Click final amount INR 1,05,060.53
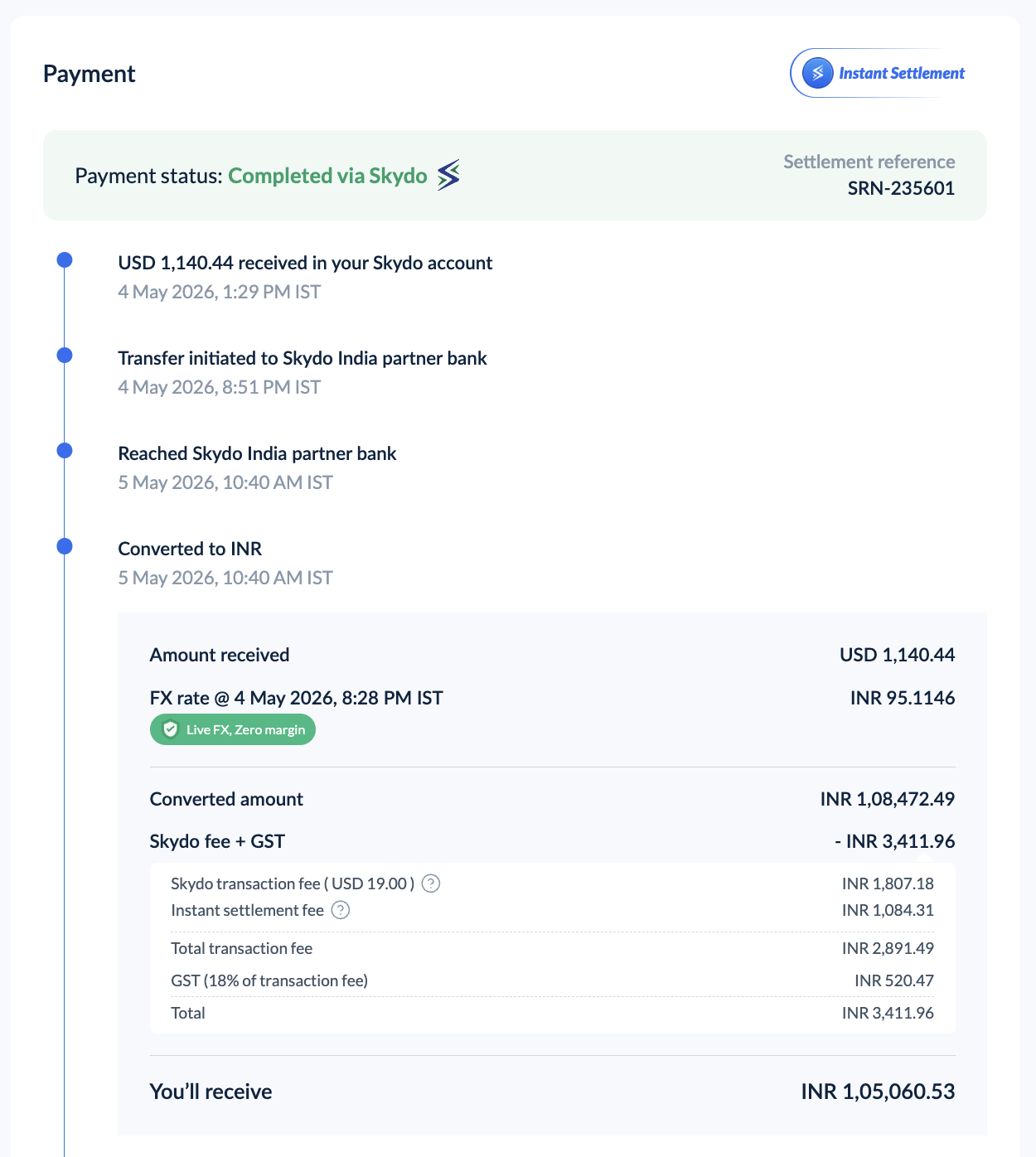This screenshot has height=1157, width=1036. (878, 1092)
